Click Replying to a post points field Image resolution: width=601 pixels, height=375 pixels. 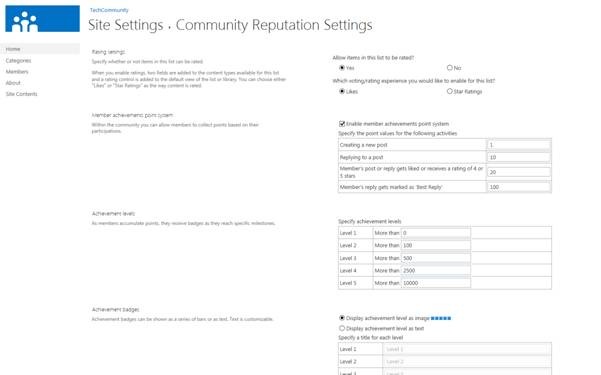click(519, 157)
